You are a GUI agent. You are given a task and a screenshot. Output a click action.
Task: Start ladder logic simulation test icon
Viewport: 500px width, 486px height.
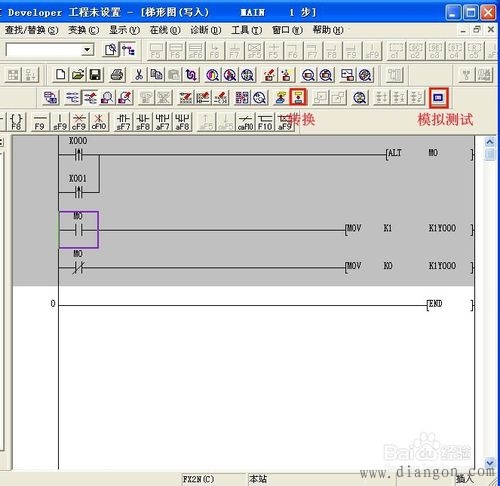[438, 98]
